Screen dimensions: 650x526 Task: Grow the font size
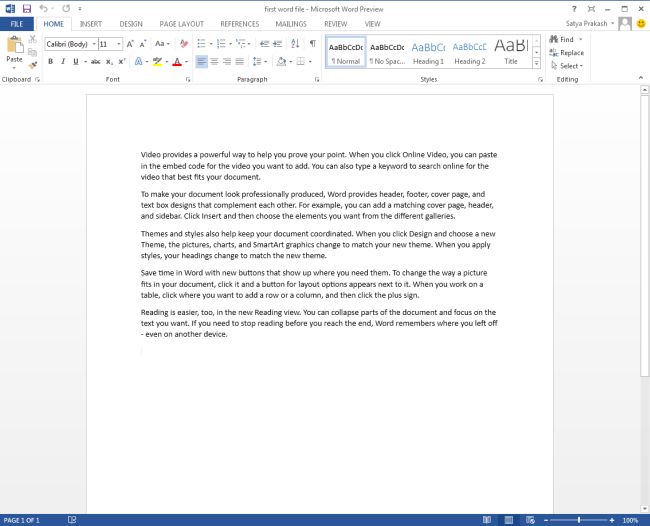130,44
